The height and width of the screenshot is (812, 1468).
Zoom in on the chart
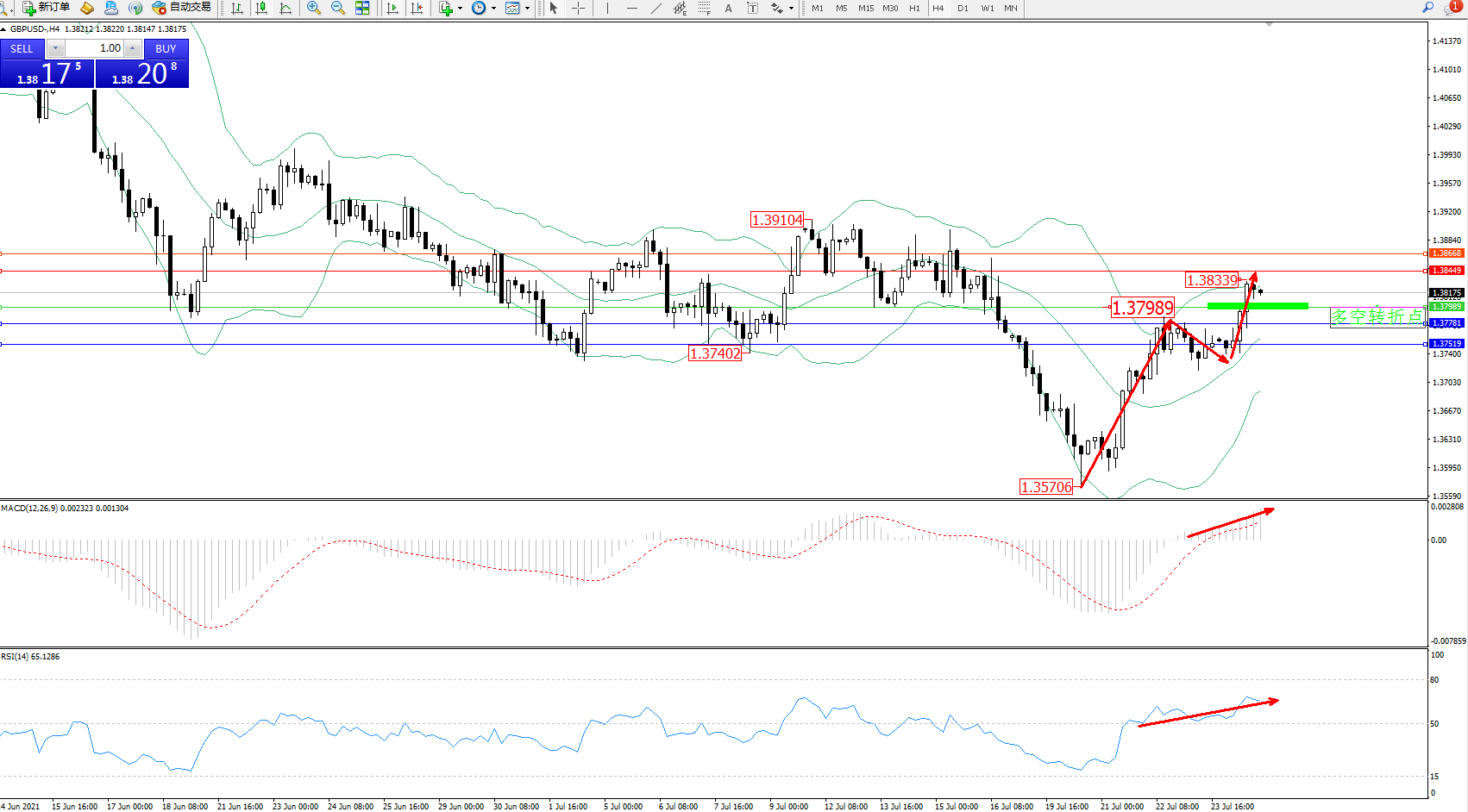pyautogui.click(x=314, y=8)
